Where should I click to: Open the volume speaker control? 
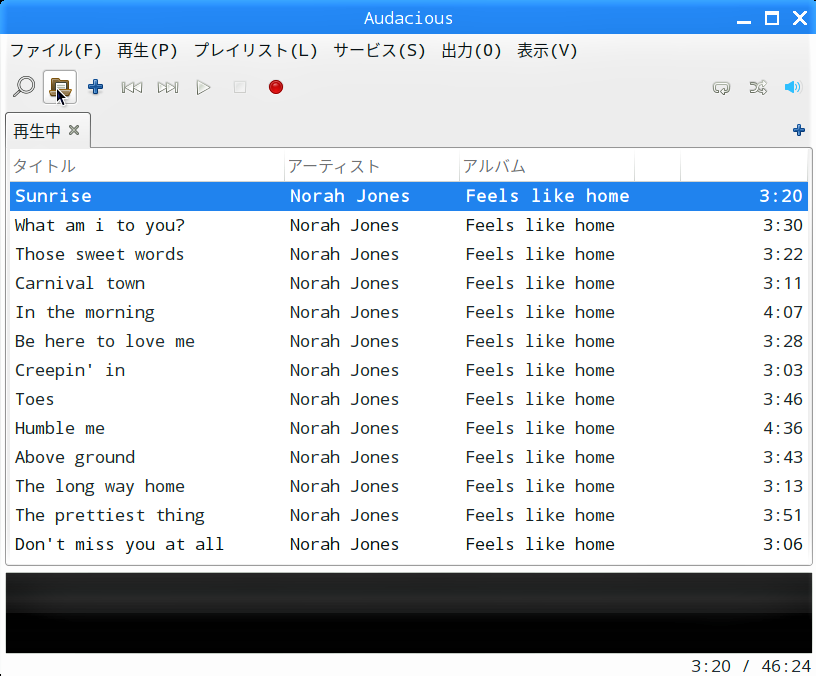[793, 87]
